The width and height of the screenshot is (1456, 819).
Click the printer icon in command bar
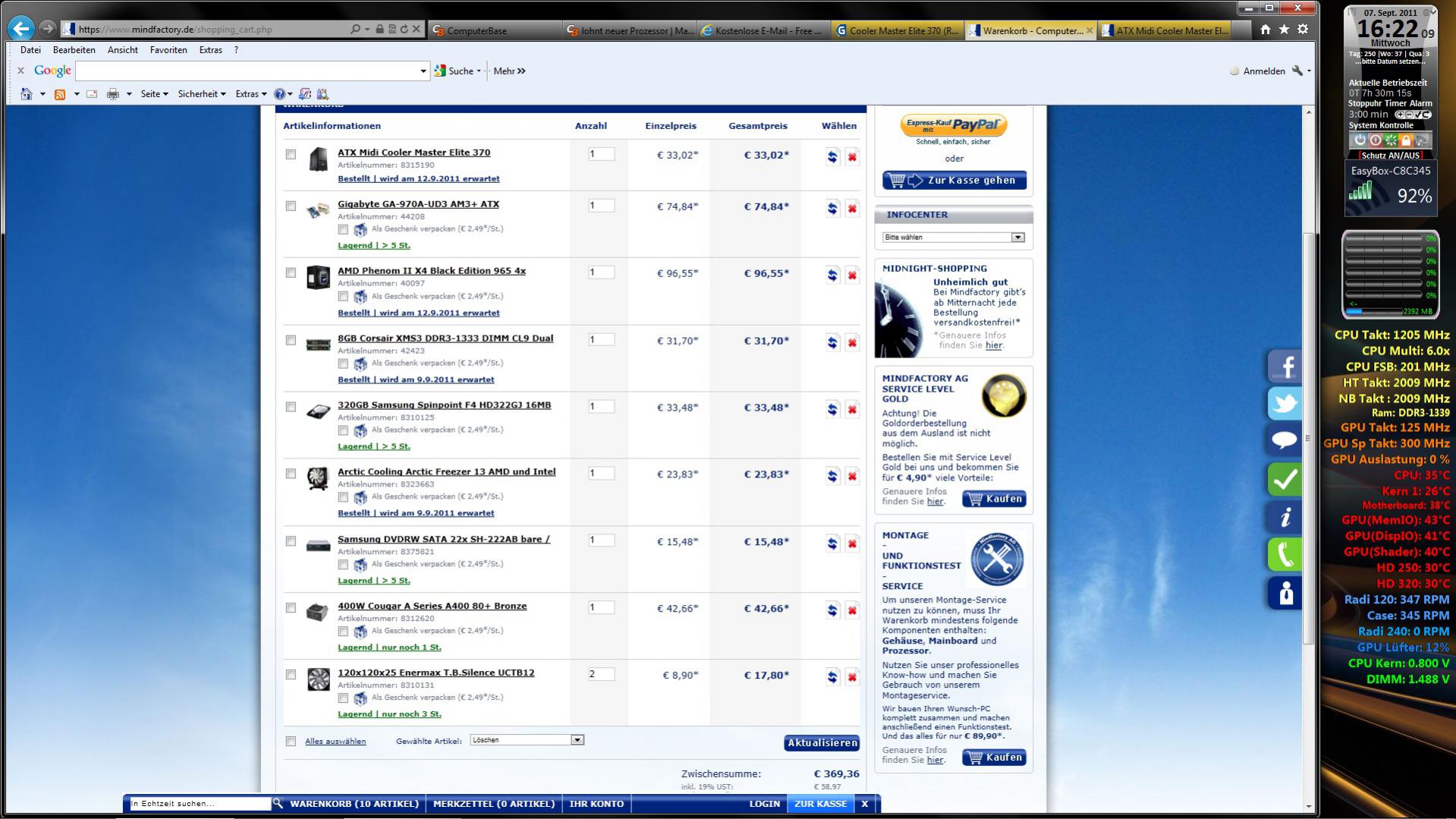[x=113, y=94]
